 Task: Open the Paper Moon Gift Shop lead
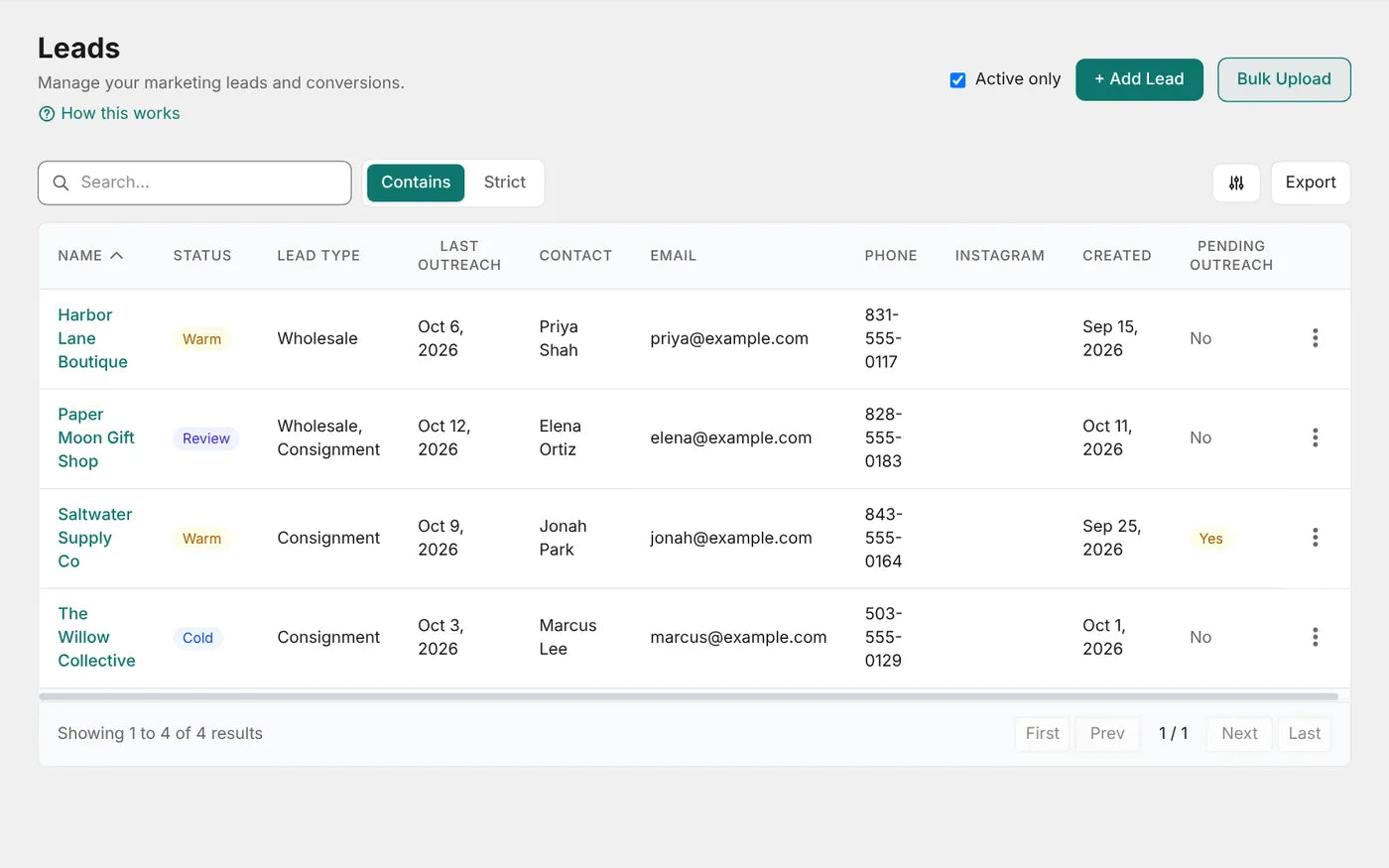(96, 437)
